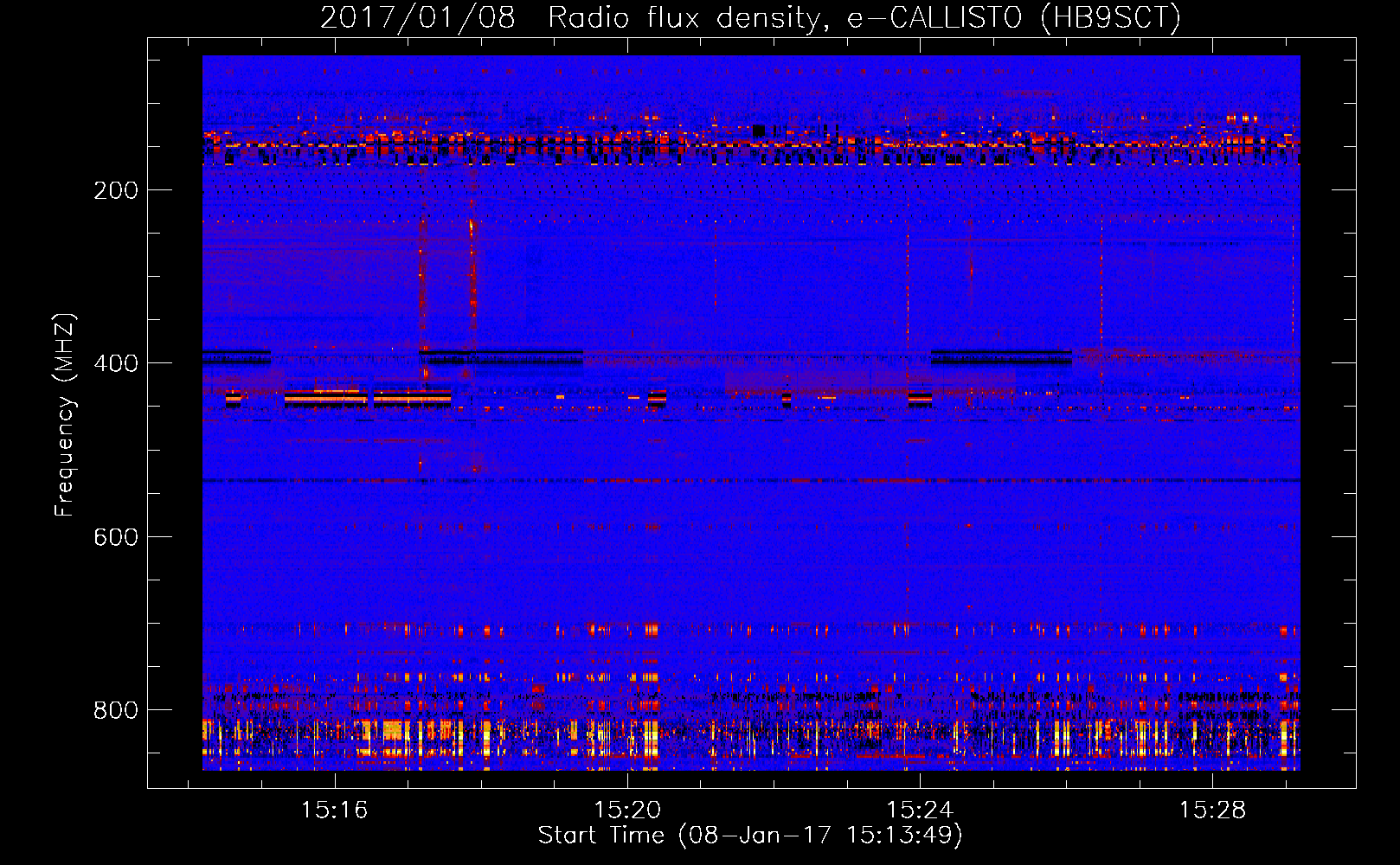Click the plot title 'Radio flux density, e-CALLISTO (HB9SCT)'
The height and width of the screenshot is (865, 1400).
pyautogui.click(x=864, y=17)
